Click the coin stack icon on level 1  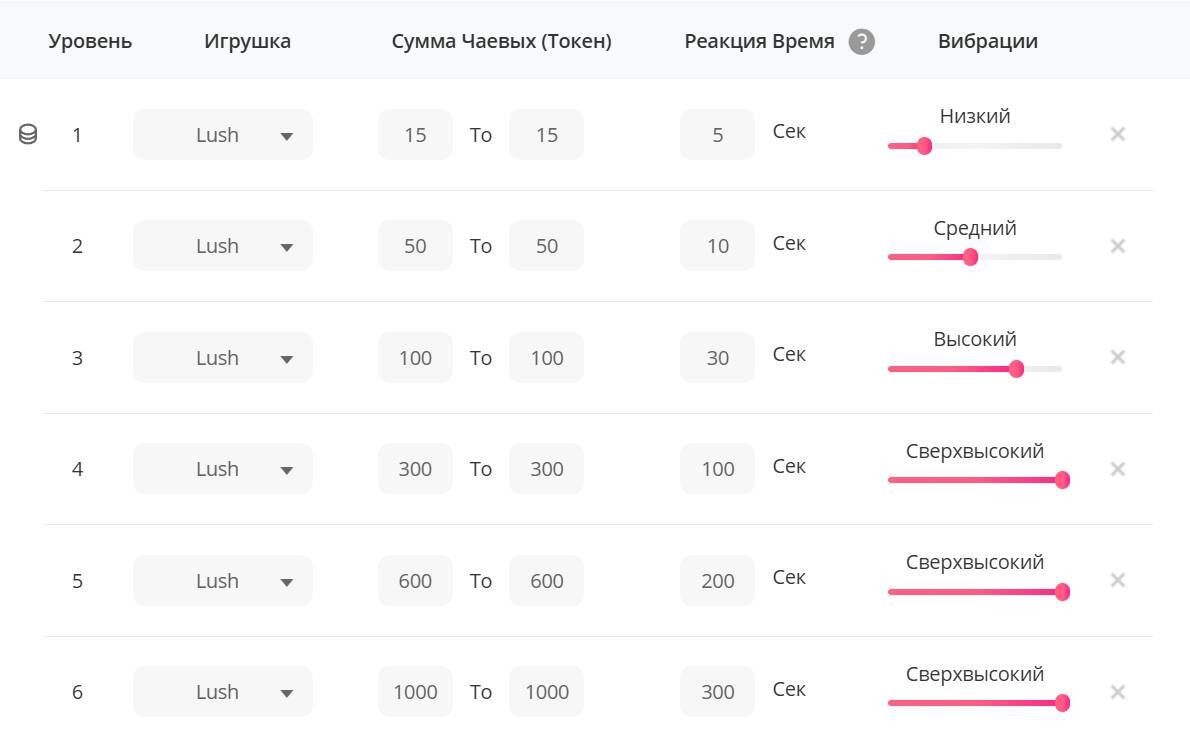28,135
